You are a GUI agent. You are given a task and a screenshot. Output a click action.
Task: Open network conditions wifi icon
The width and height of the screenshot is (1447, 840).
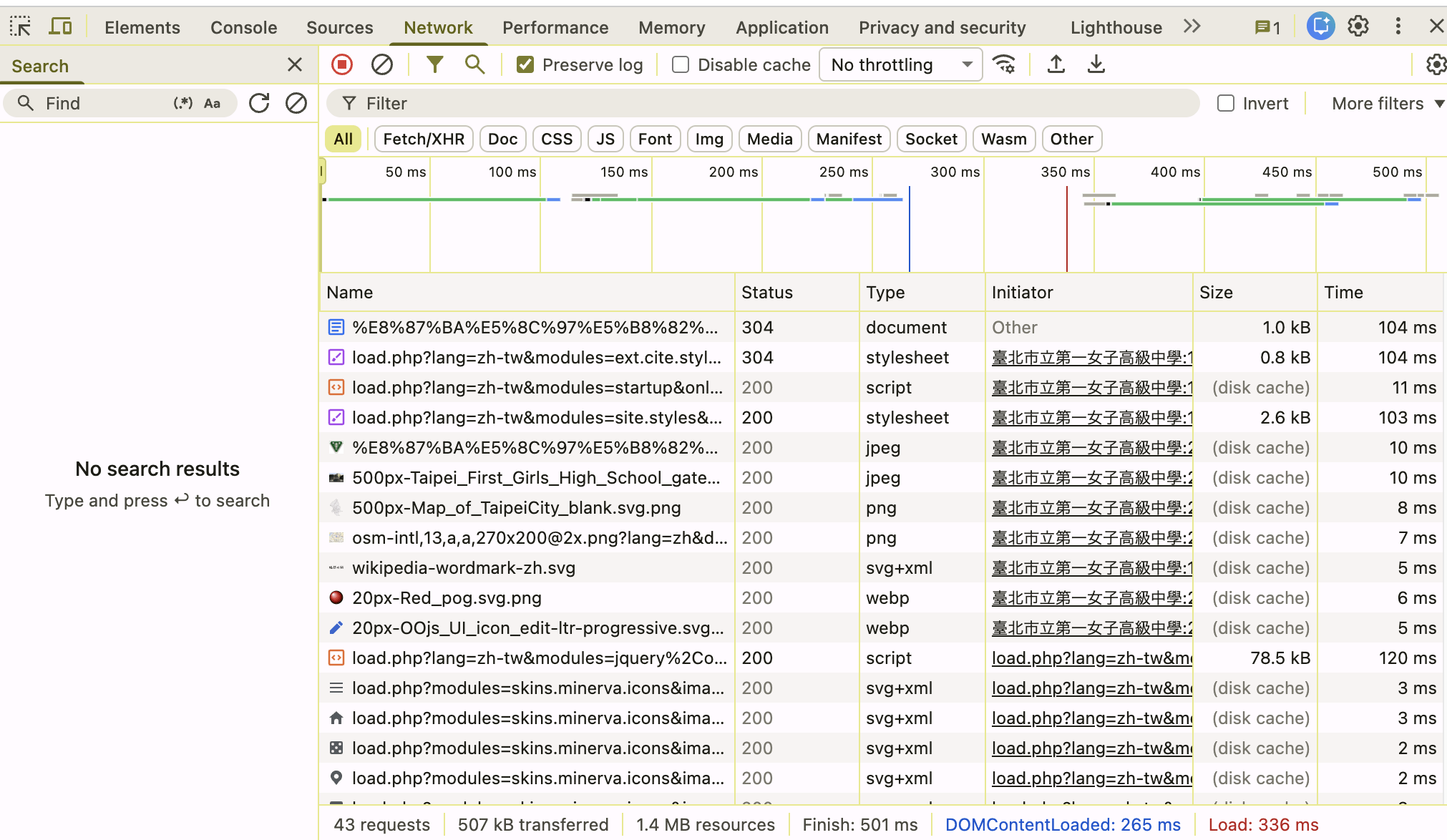1004,65
